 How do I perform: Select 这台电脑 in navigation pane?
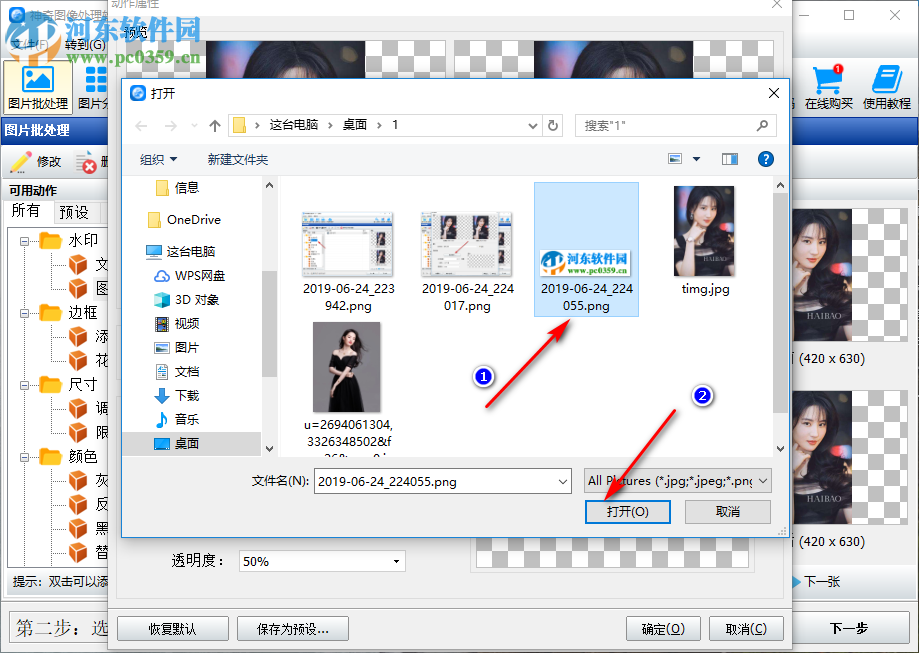181,251
